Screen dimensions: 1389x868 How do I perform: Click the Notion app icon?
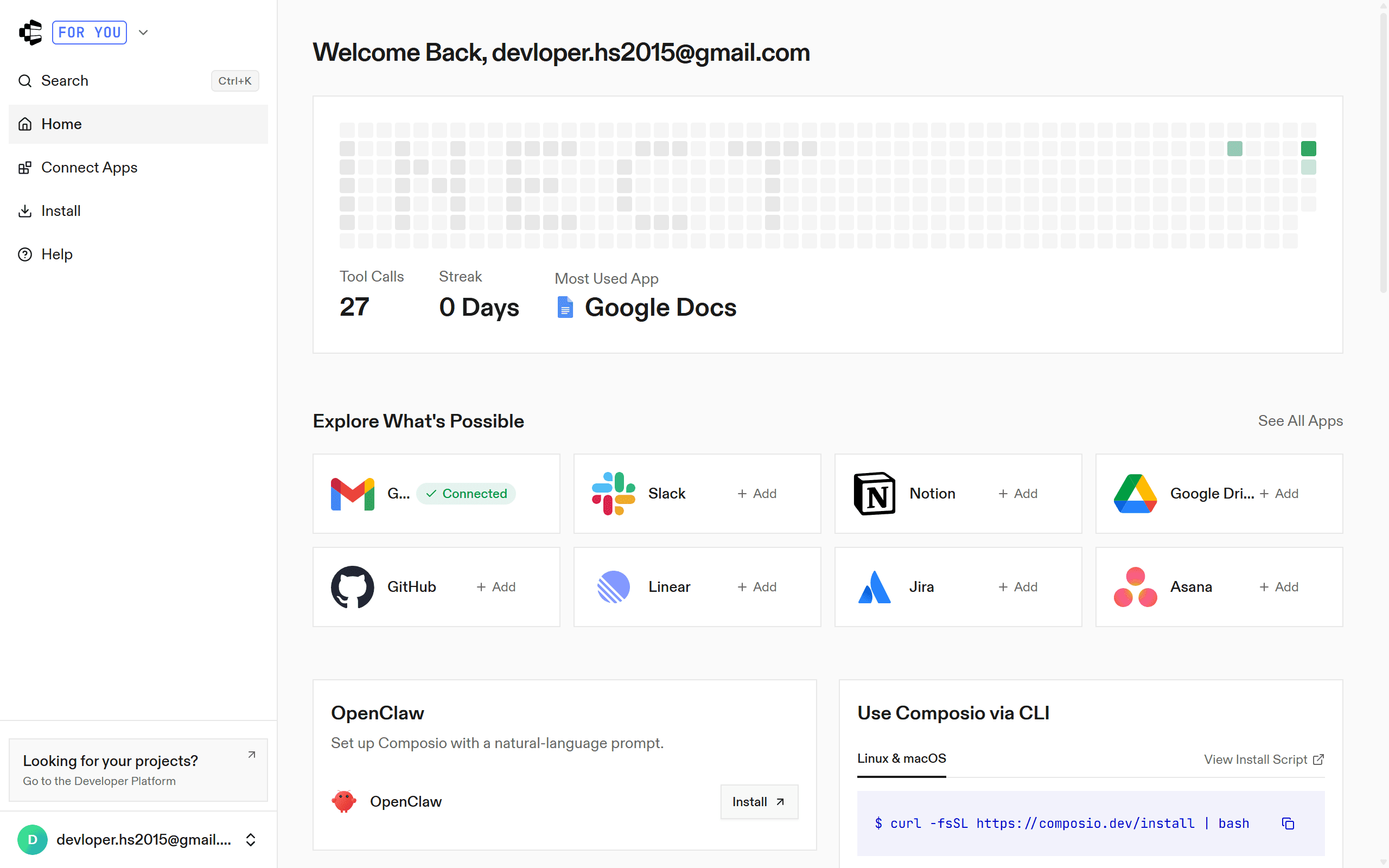[x=874, y=494]
